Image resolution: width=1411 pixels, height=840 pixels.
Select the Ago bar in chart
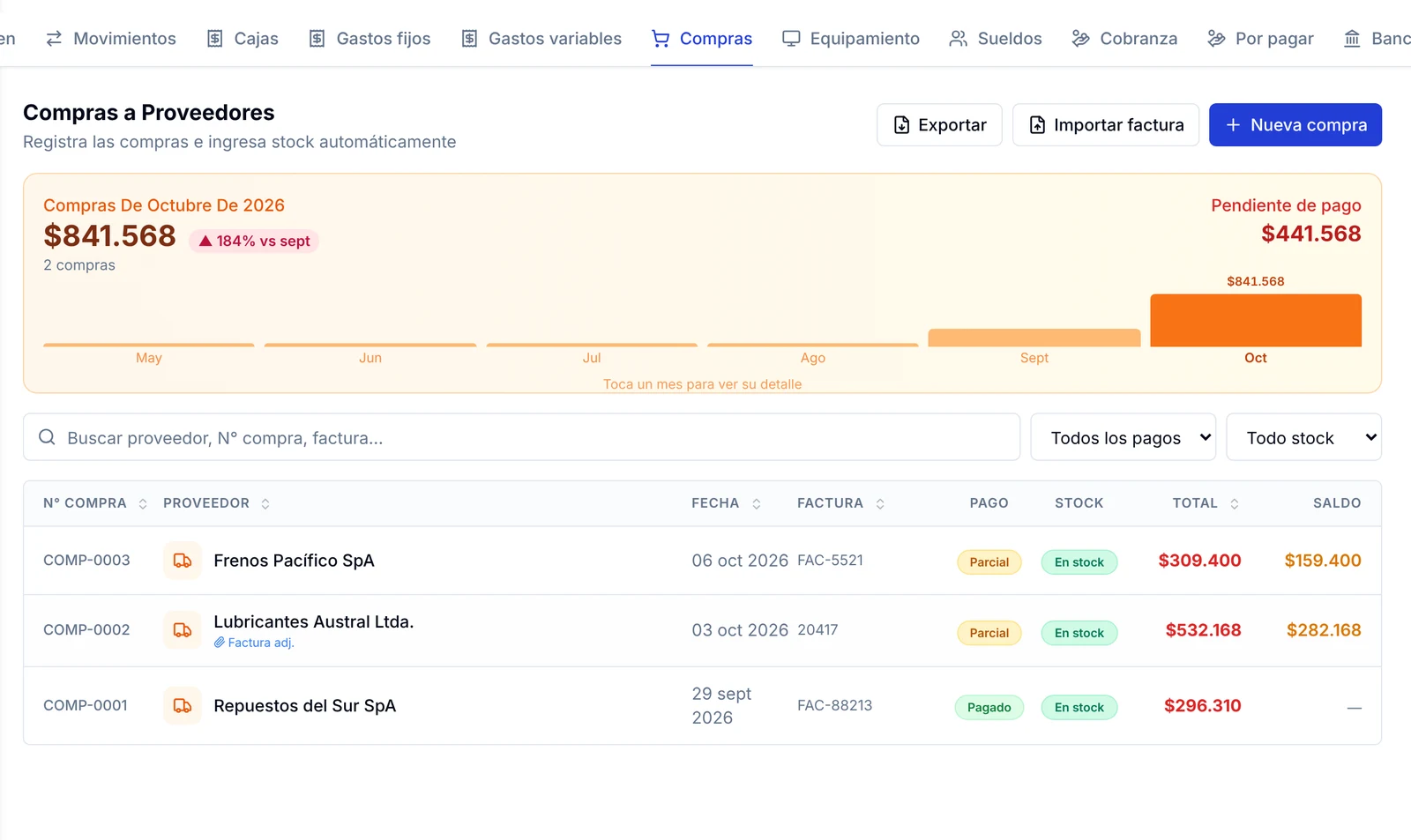pos(813,345)
